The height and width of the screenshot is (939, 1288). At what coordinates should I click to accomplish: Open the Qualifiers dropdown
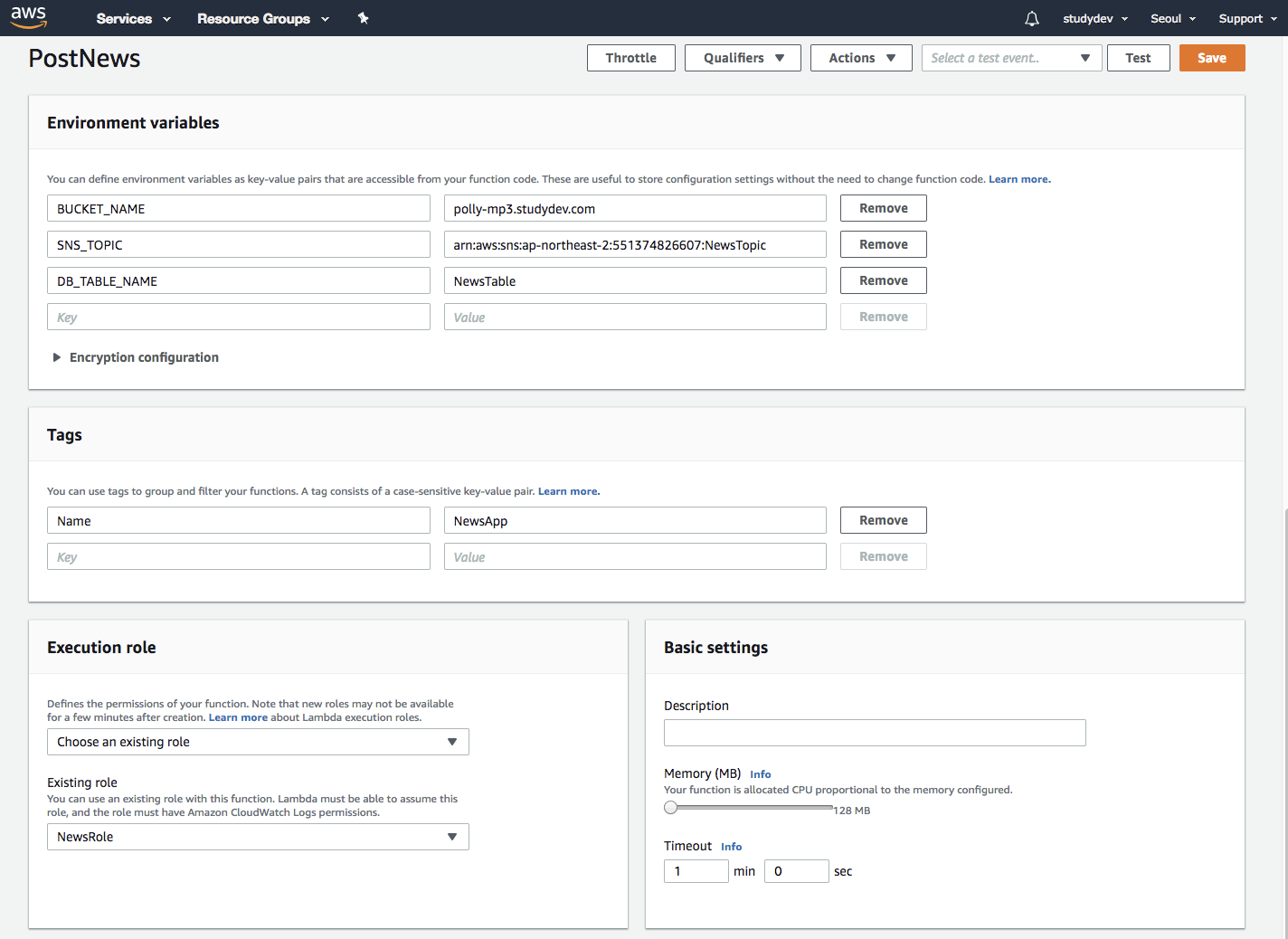(743, 58)
